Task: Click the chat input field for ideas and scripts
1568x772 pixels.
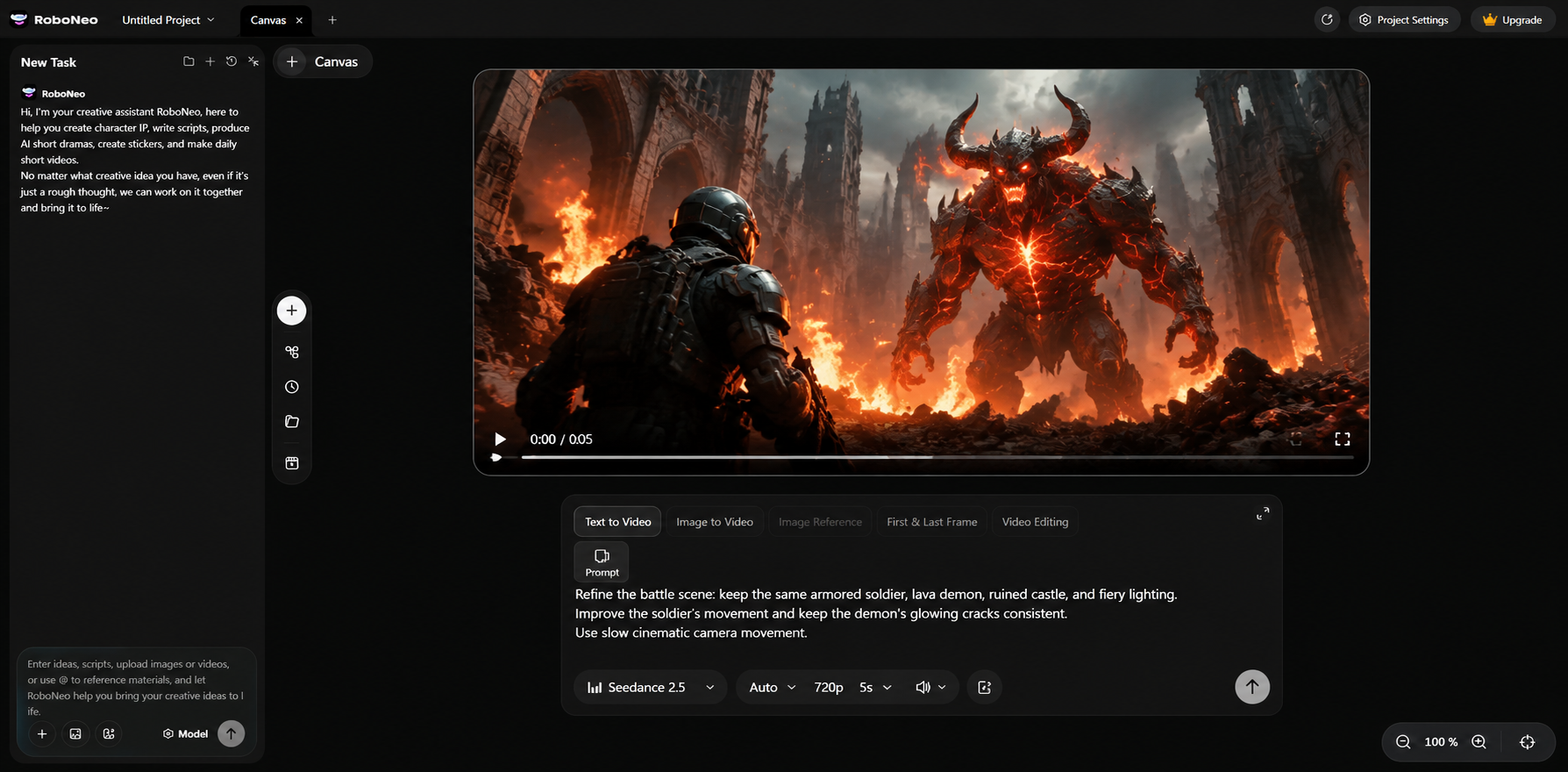Action: click(136, 687)
